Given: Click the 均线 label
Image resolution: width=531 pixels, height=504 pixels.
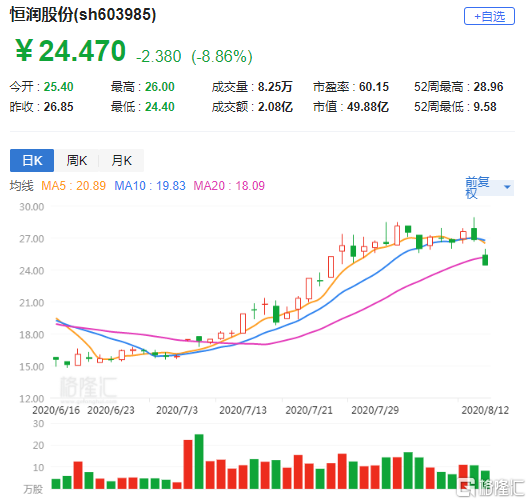Looking at the screenshot, I should pos(22,186).
